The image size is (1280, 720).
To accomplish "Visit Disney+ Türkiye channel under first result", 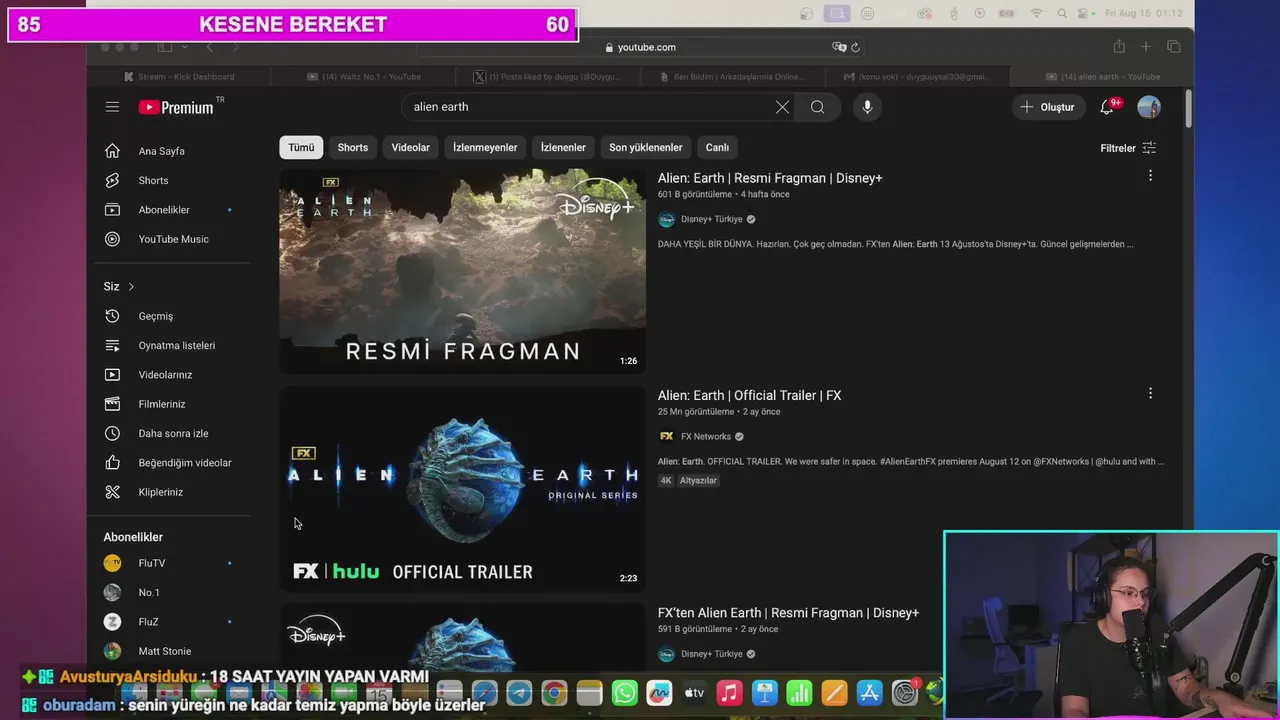I will pos(712,220).
